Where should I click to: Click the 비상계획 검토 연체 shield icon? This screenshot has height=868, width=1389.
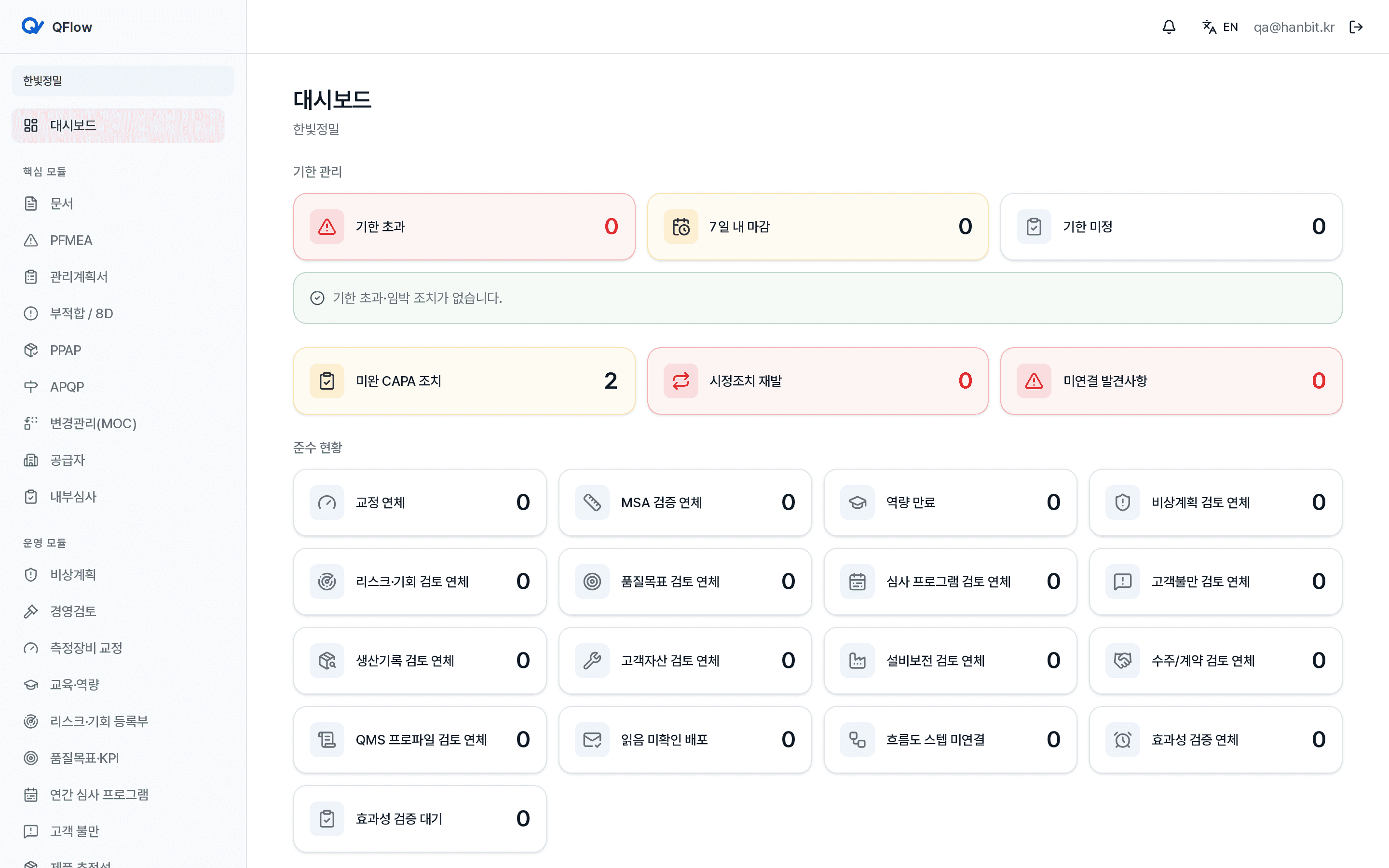click(1123, 503)
